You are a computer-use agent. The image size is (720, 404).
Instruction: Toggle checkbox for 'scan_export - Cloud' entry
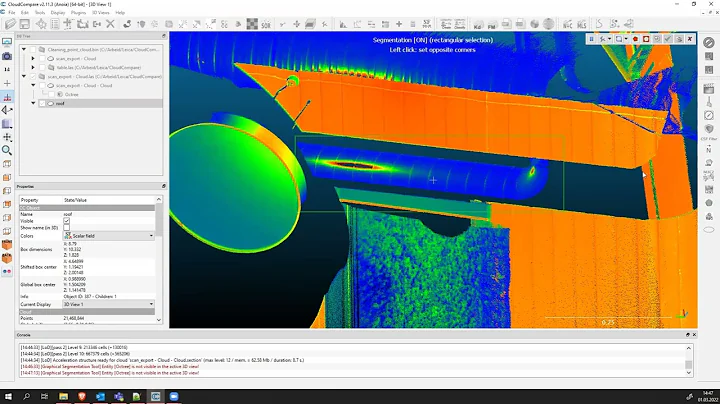[42, 58]
